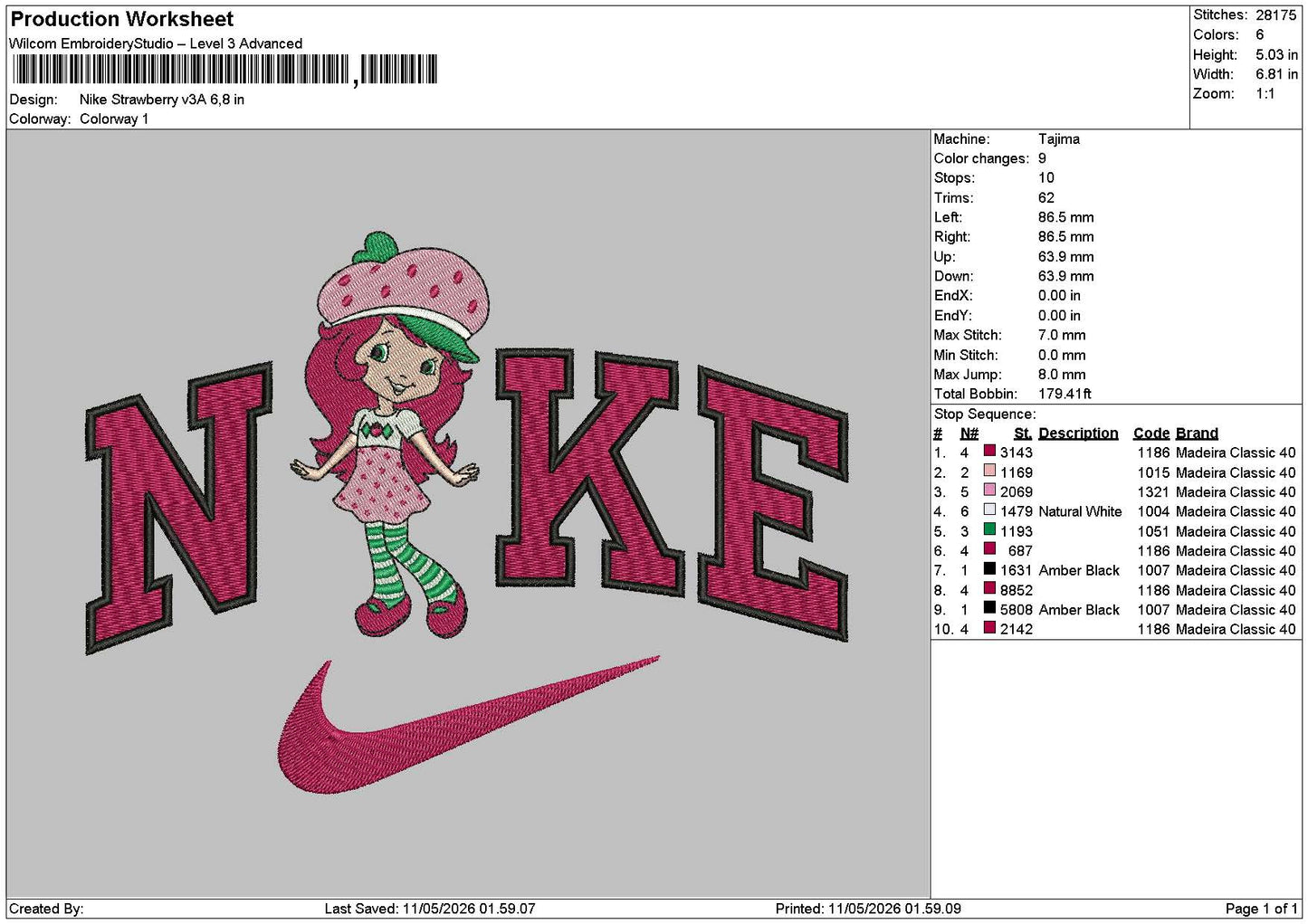
Task: Click the 'Production Worksheet' title
Action: (x=122, y=19)
